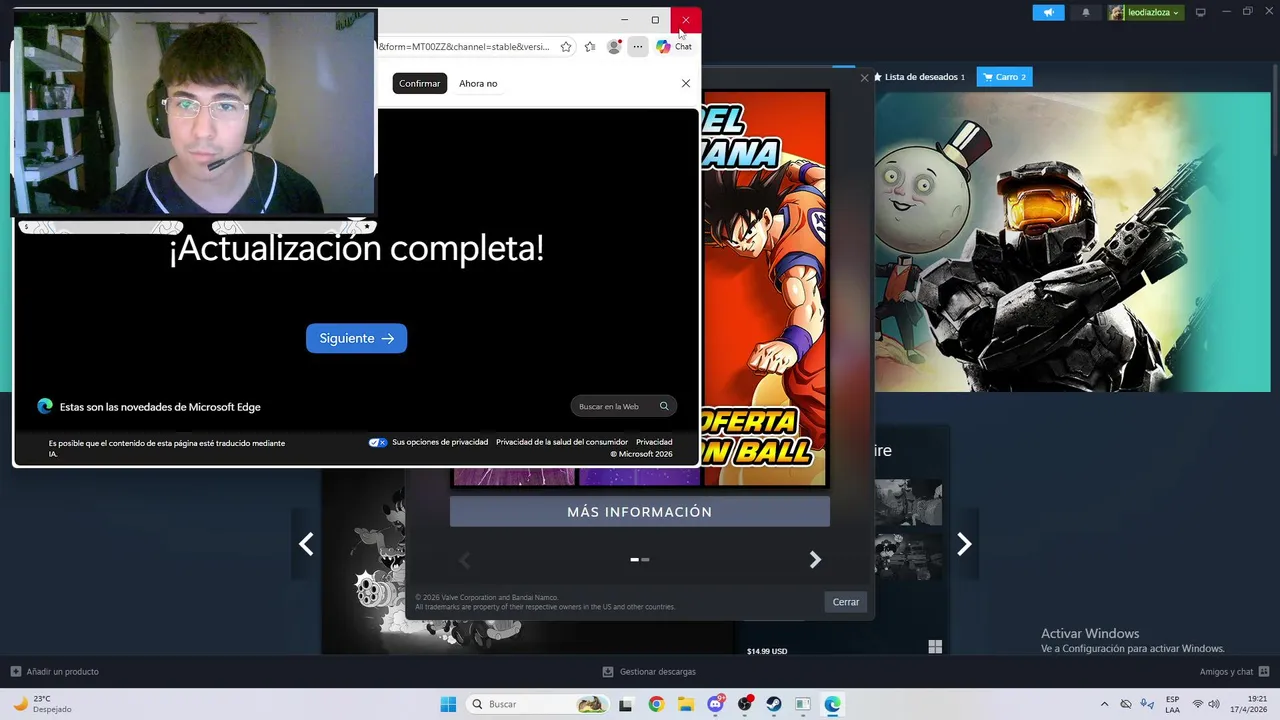The height and width of the screenshot is (720, 1280).
Task: Show previous Steam store carousel item
Action: (x=306, y=544)
